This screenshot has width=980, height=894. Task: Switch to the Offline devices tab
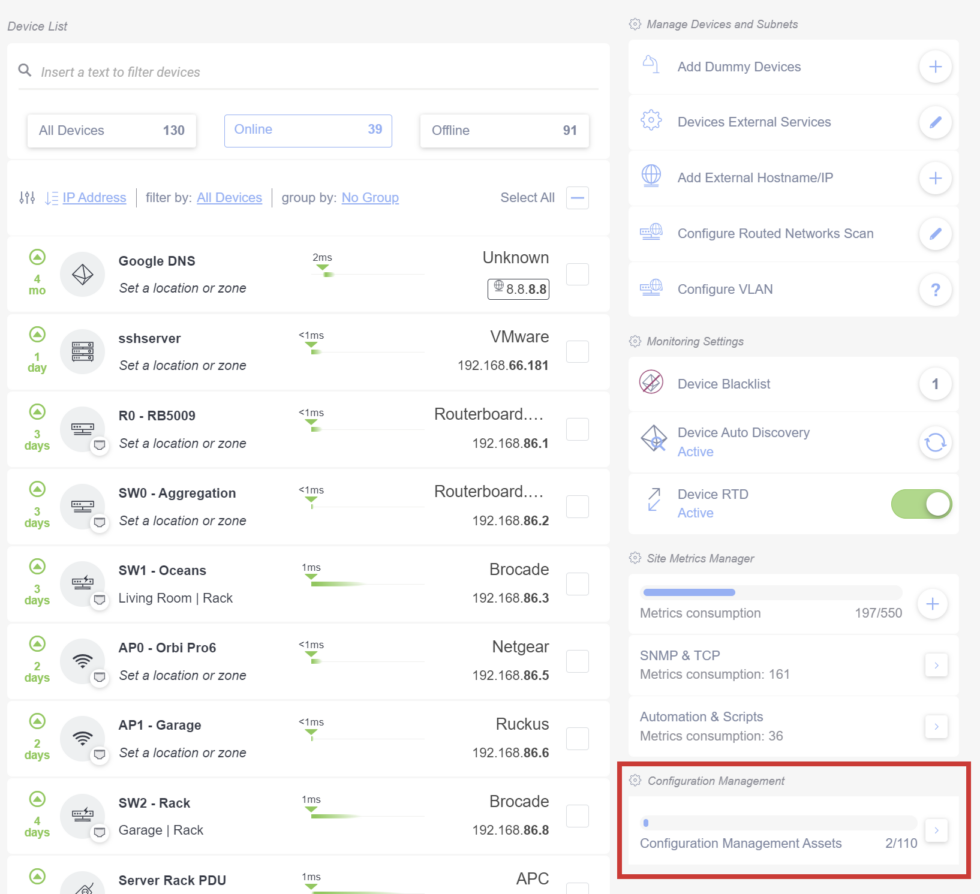click(x=504, y=130)
